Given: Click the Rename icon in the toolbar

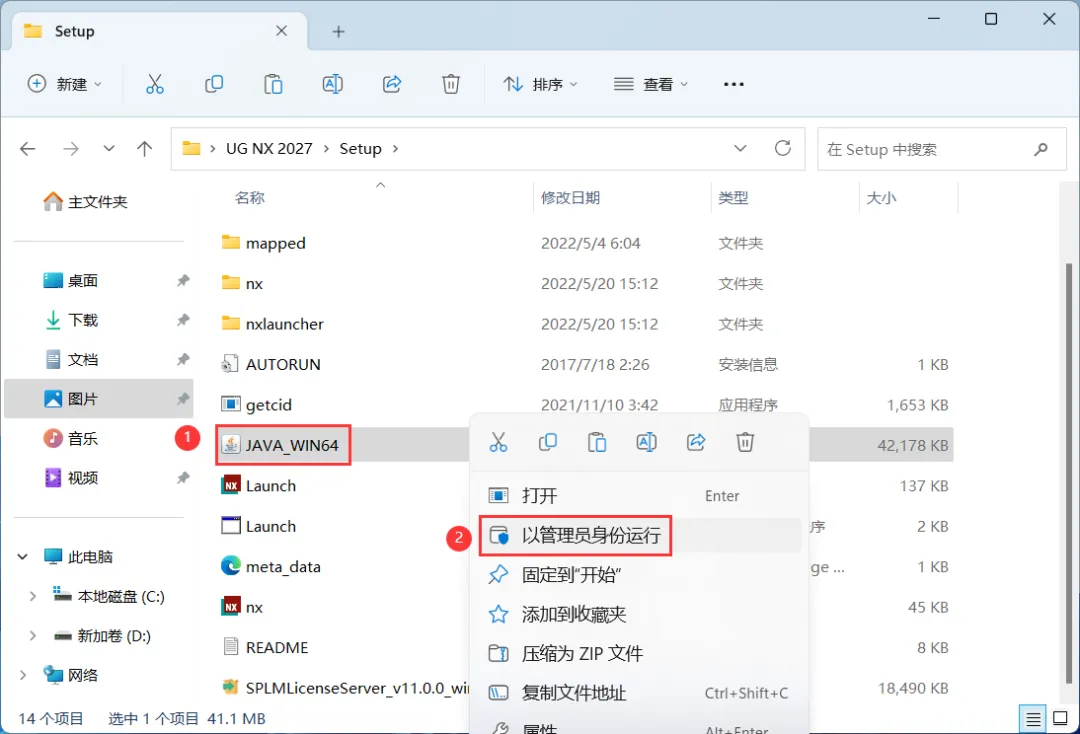Looking at the screenshot, I should [x=333, y=84].
